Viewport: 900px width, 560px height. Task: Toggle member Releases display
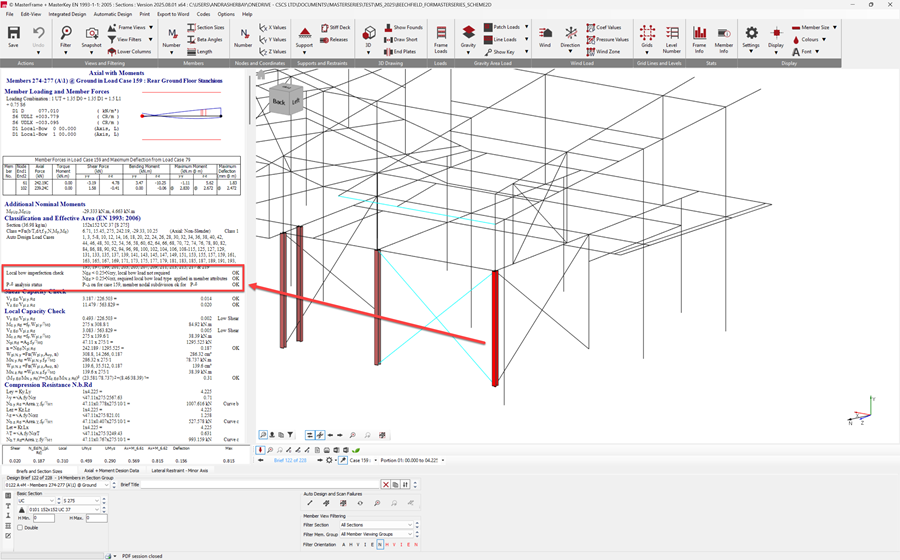point(334,40)
